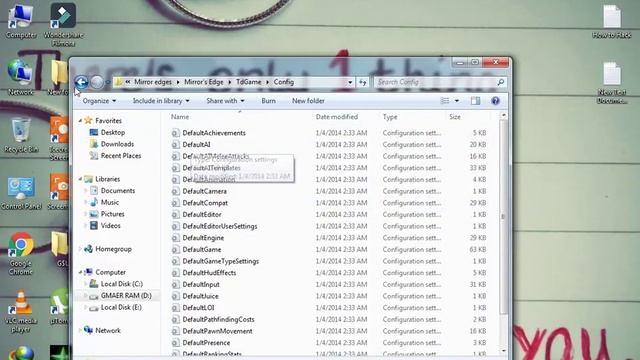Viewport: 640px width, 360px height.
Task: Open Recent Places under Favorites
Action: pos(121,156)
